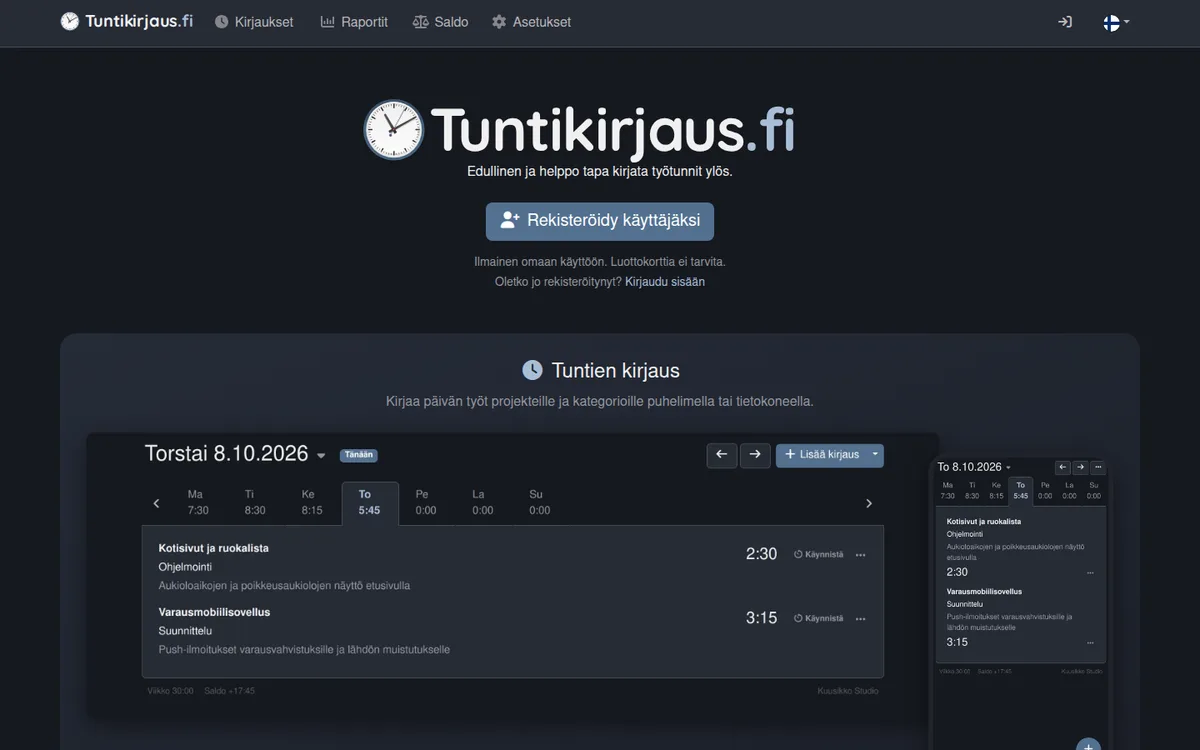This screenshot has width=1200, height=750.
Task: Select the La 0:00 tab in the phone preview
Action: 1070,490
